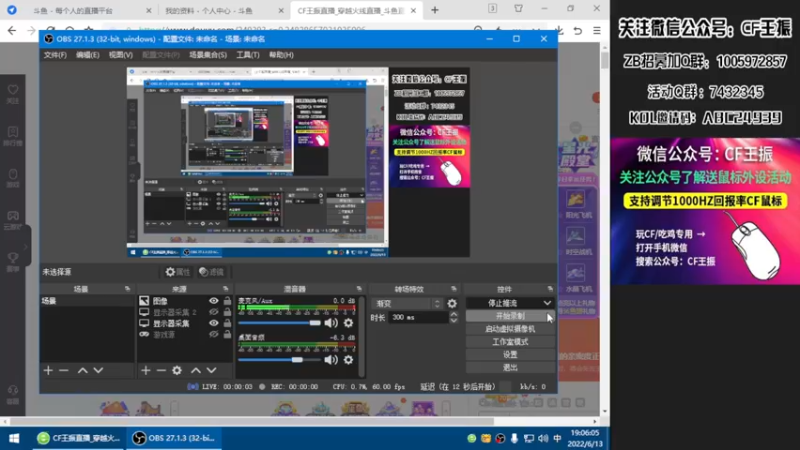
Task: Open OBS 设置 from the controls panel
Action: coord(510,355)
